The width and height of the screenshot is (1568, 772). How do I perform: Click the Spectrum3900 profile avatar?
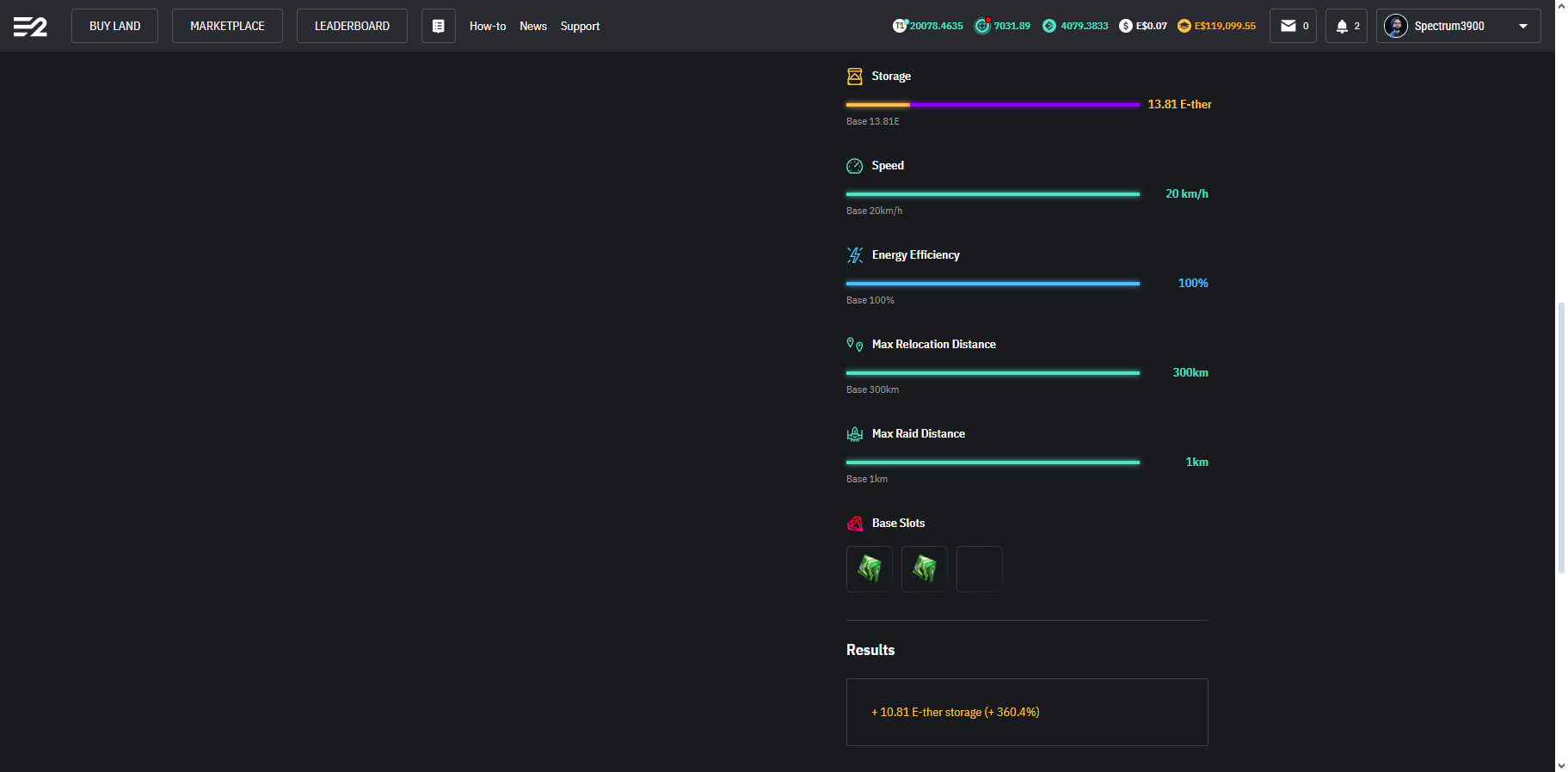coord(1395,26)
